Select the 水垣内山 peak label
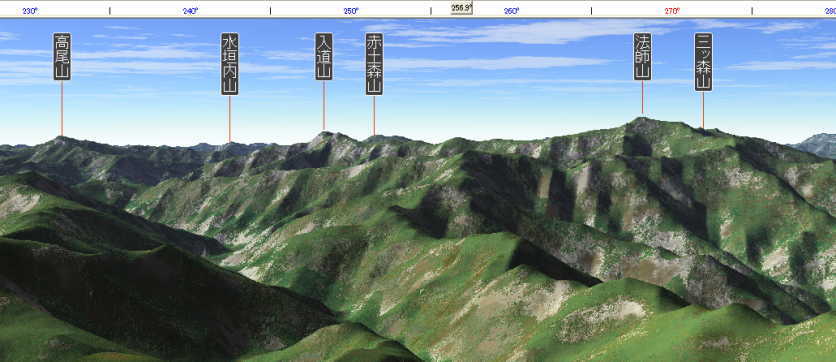836x362 pixels. tap(230, 64)
